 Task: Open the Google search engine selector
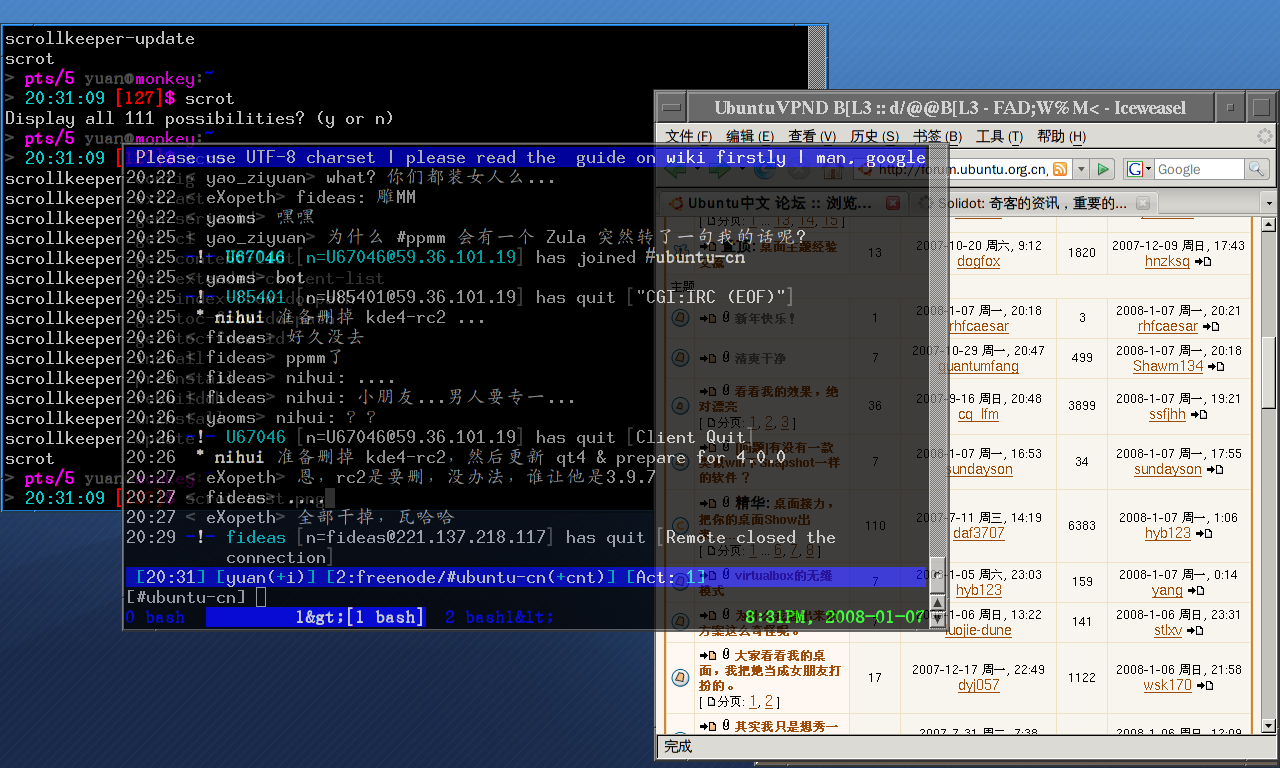(x=1140, y=169)
